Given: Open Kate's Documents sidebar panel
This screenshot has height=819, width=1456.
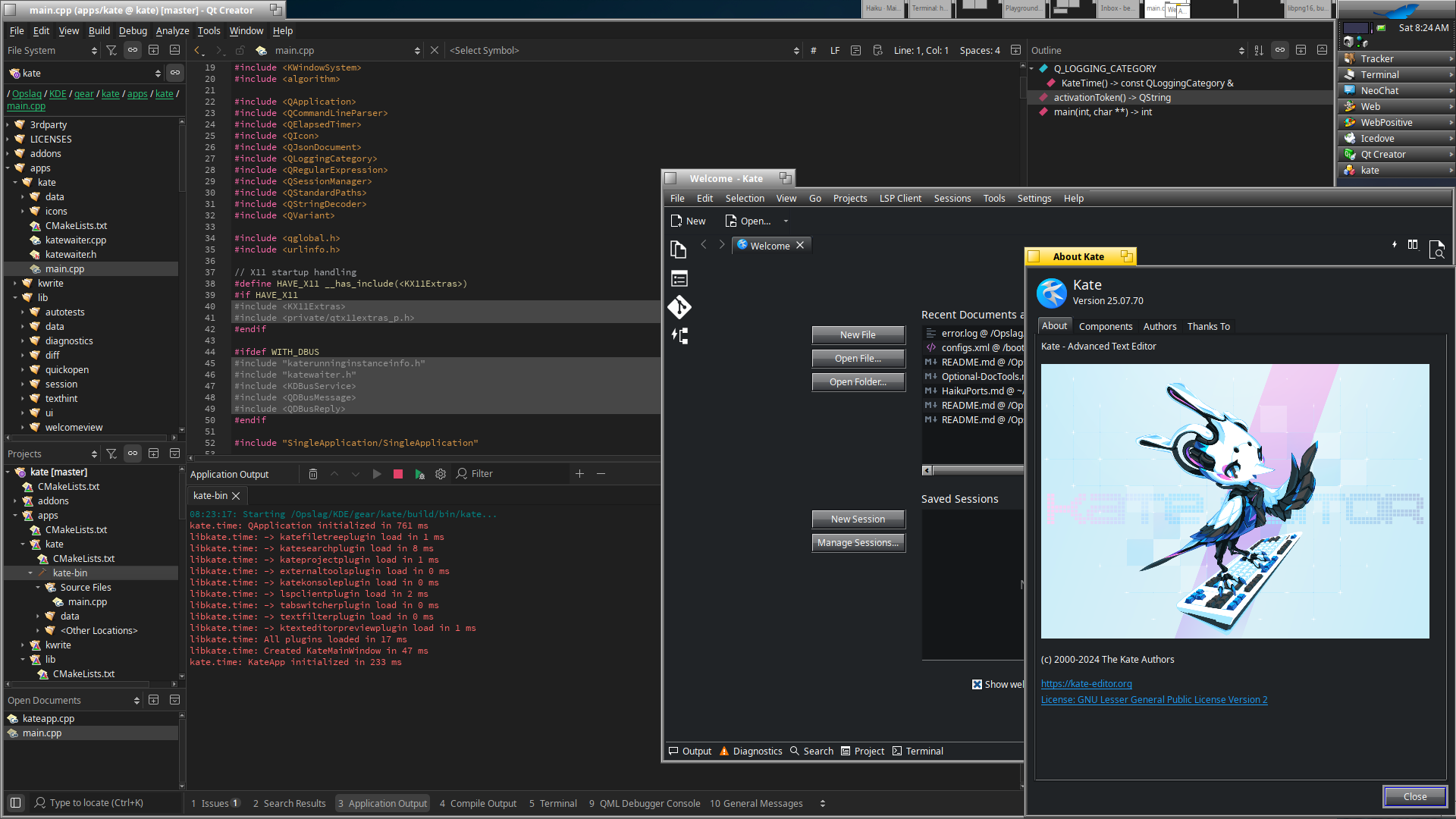Looking at the screenshot, I should [x=679, y=249].
